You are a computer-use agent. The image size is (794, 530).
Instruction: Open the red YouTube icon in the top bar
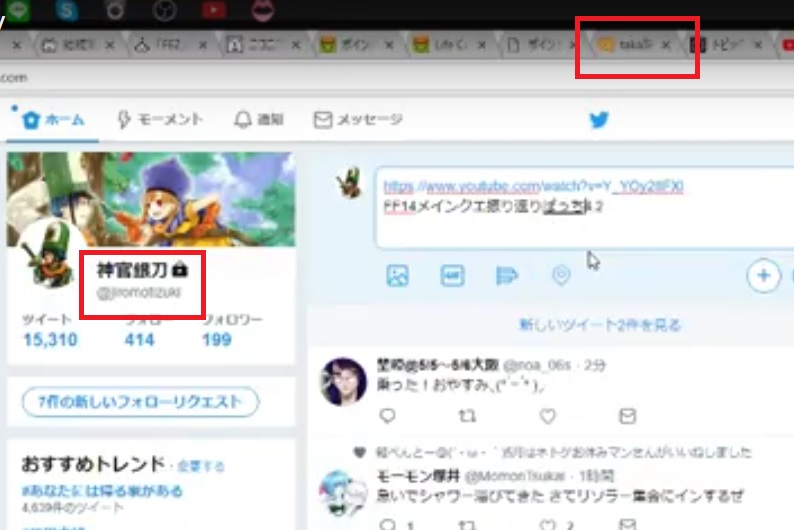[214, 9]
